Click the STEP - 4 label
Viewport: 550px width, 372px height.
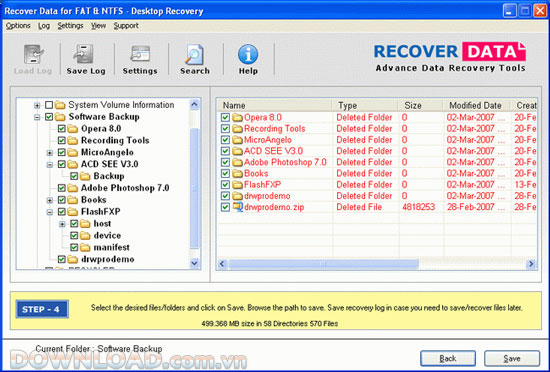(42, 309)
